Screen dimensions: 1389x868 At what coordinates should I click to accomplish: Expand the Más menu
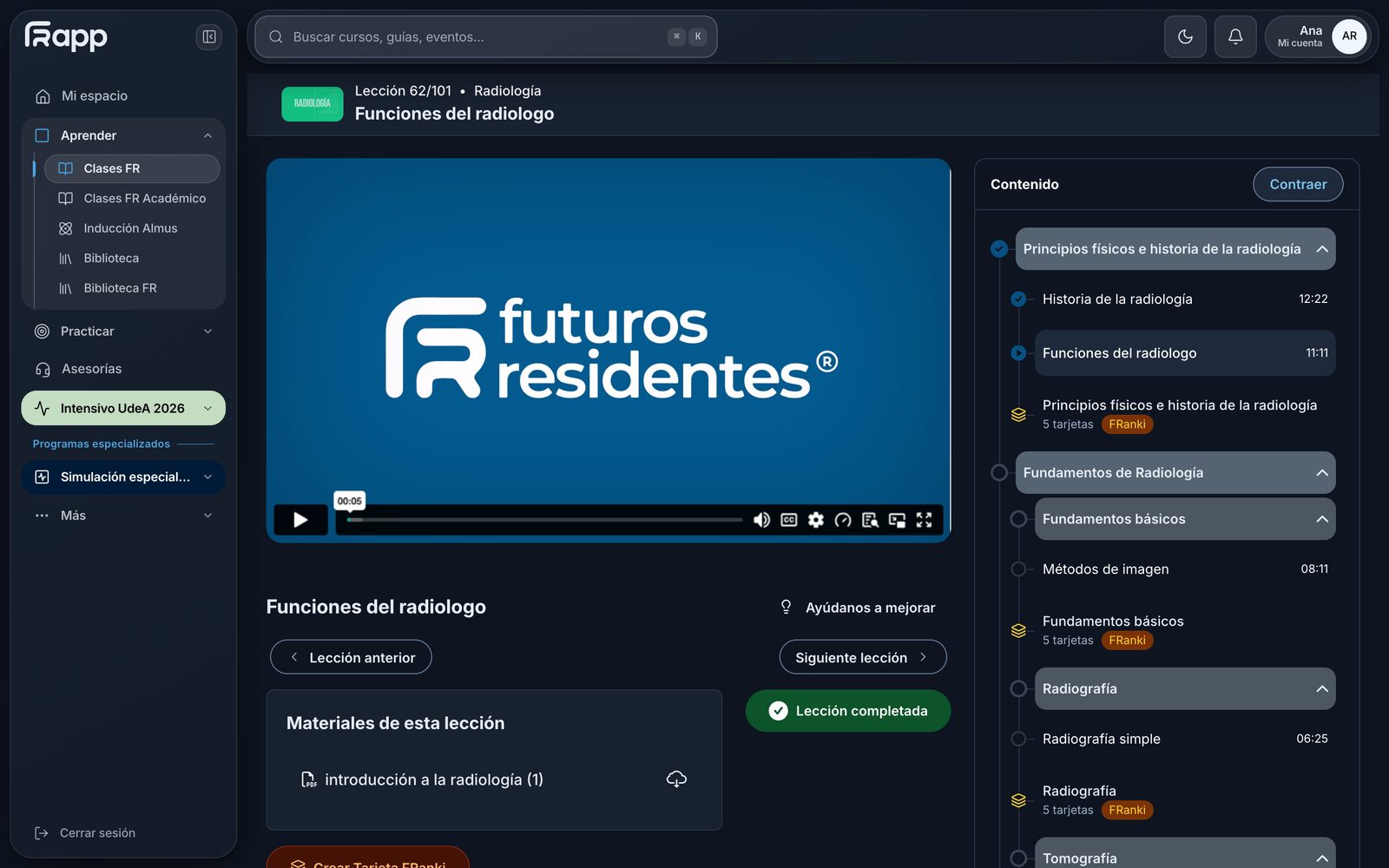click(x=207, y=516)
